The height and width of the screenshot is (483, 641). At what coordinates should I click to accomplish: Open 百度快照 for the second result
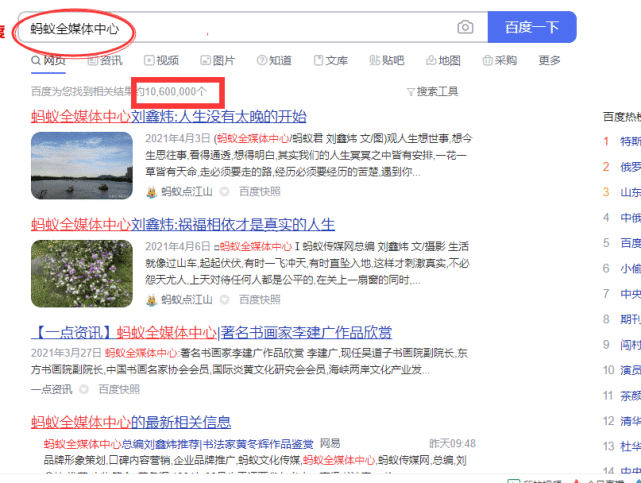pyautogui.click(x=260, y=300)
